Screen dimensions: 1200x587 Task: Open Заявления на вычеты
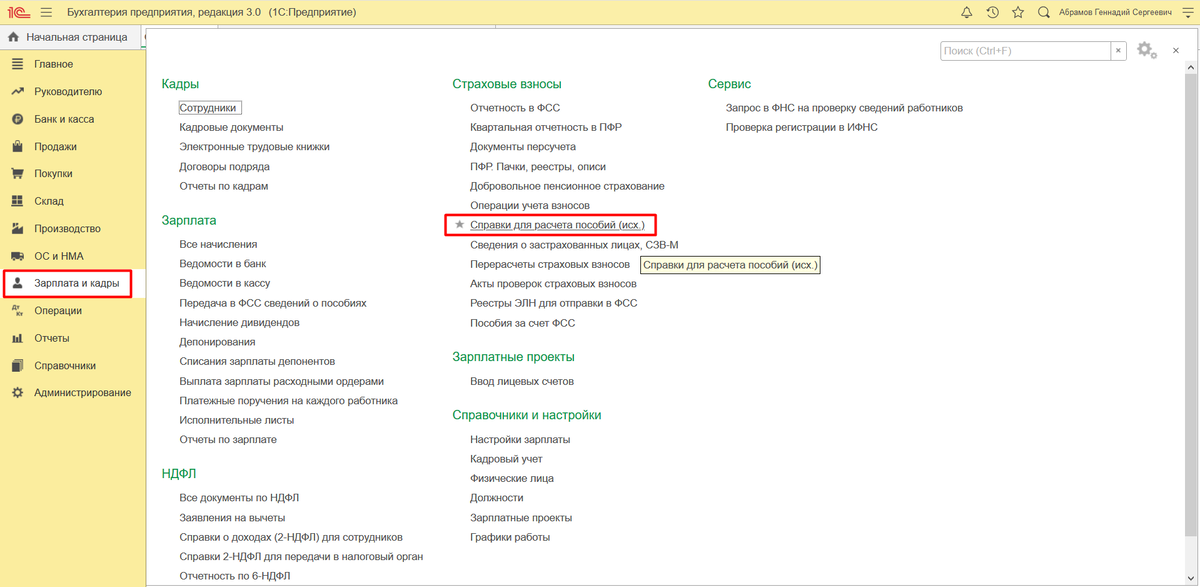(232, 517)
